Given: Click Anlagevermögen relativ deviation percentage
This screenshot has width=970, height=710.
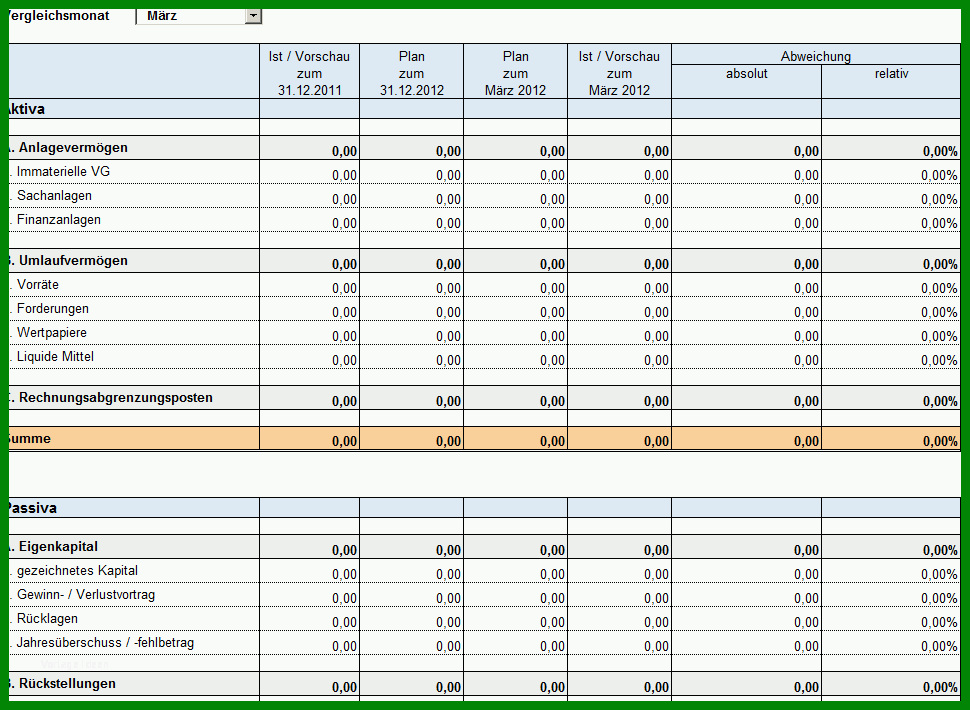Looking at the screenshot, I should [940, 151].
